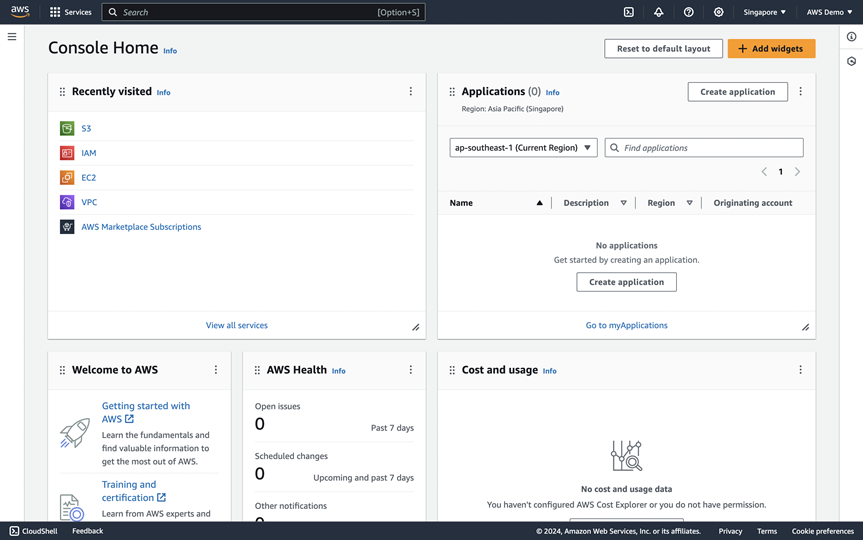Click the S3 service icon
Screen dimensions: 863x540
(67, 129)
